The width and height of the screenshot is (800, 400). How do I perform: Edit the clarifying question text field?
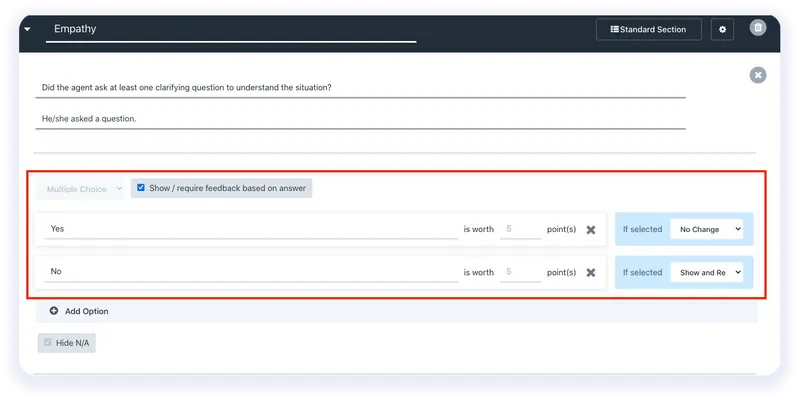[360, 87]
